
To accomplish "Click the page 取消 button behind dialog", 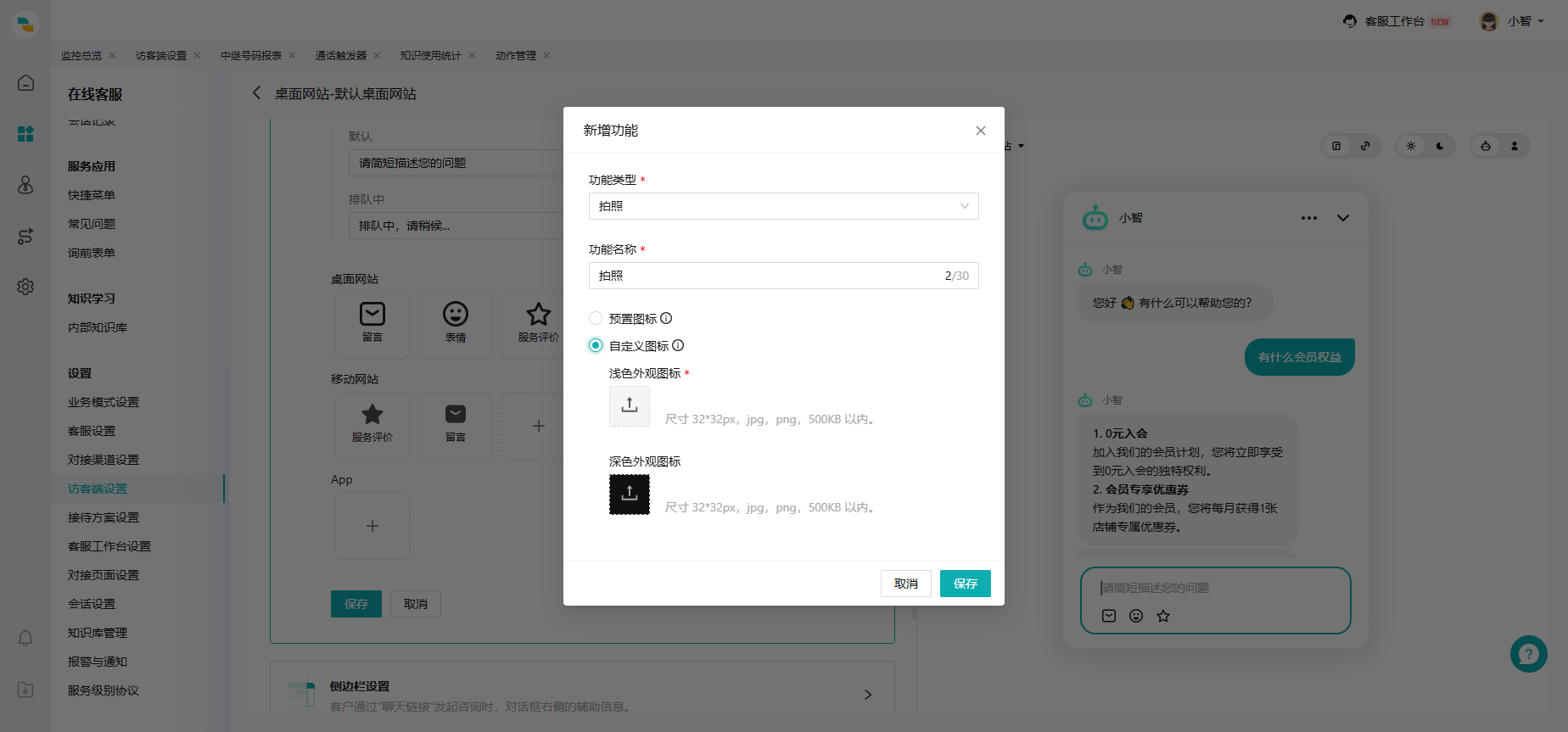I will click(416, 604).
